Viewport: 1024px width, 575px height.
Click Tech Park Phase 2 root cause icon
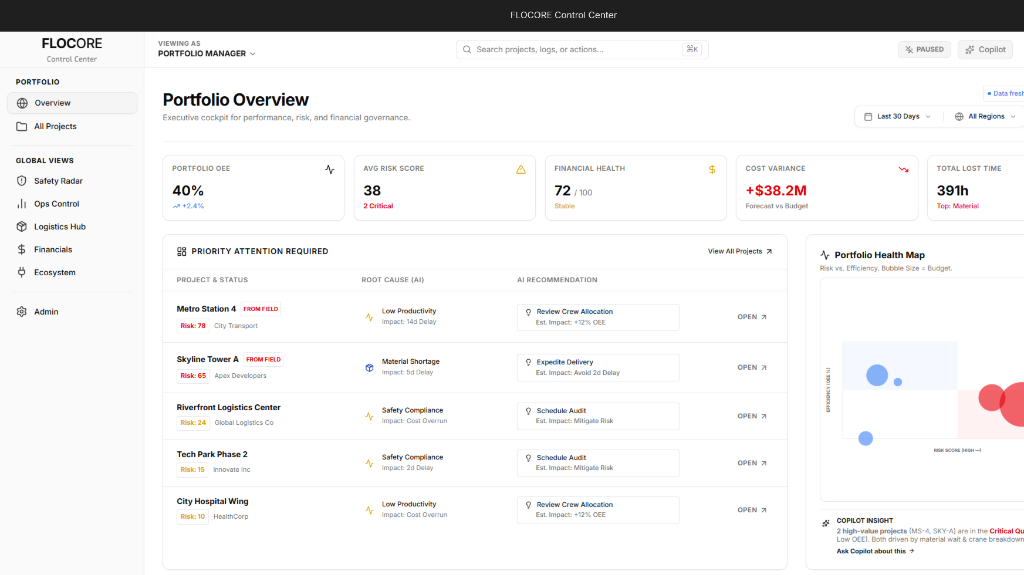pos(370,463)
